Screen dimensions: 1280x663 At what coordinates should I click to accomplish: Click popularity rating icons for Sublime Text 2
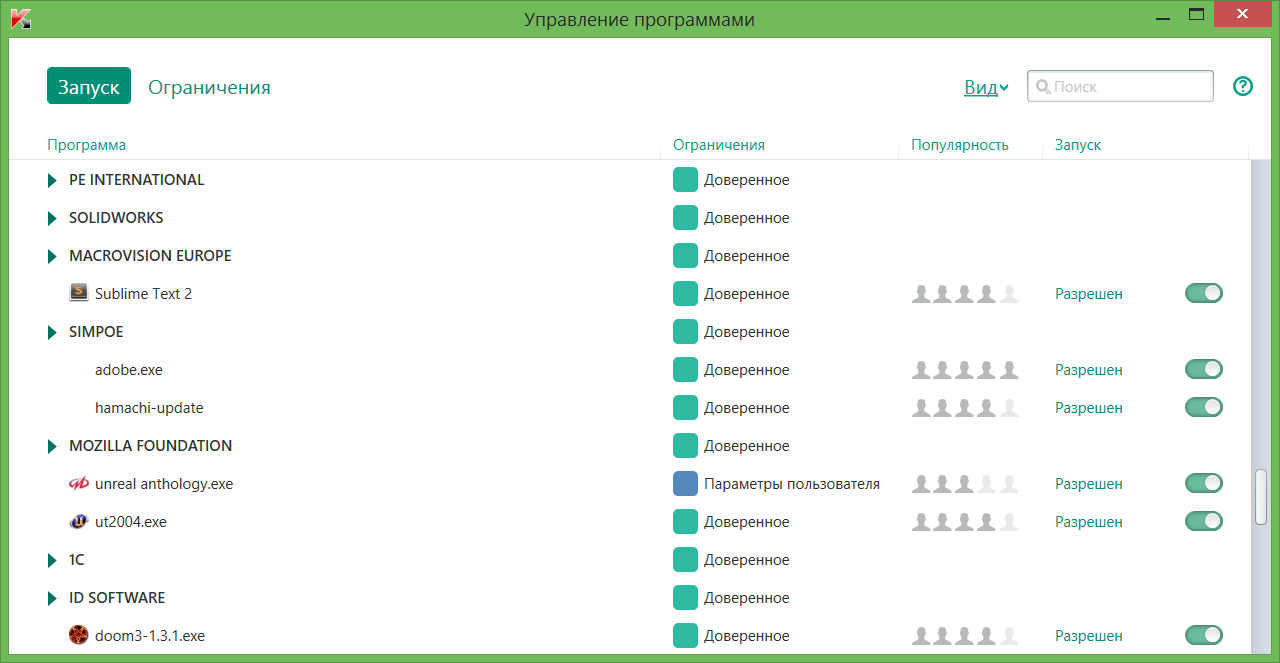[965, 293]
